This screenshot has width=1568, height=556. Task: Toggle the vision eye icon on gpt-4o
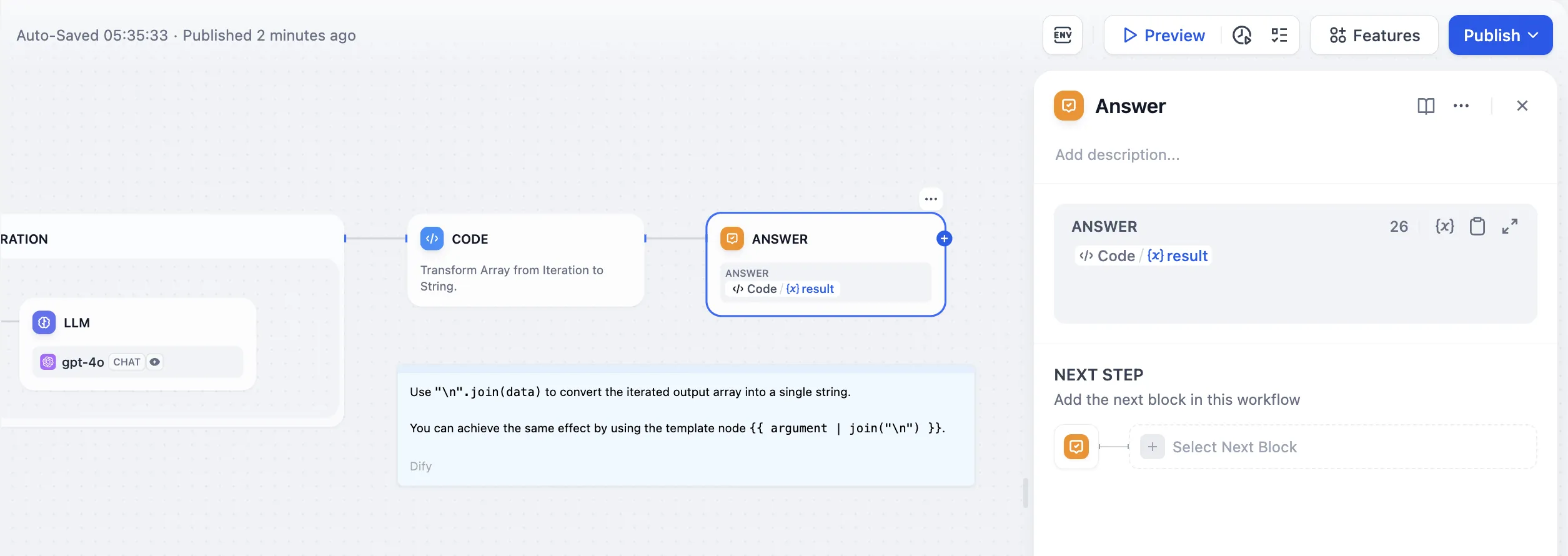pyautogui.click(x=155, y=362)
